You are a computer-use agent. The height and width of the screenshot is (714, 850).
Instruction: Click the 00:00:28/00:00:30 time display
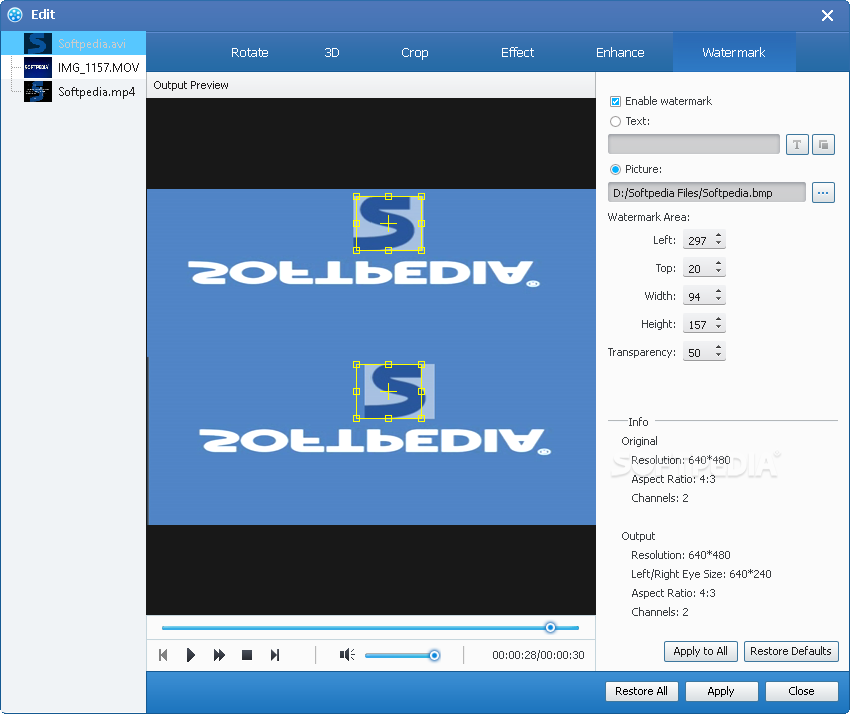coord(538,655)
